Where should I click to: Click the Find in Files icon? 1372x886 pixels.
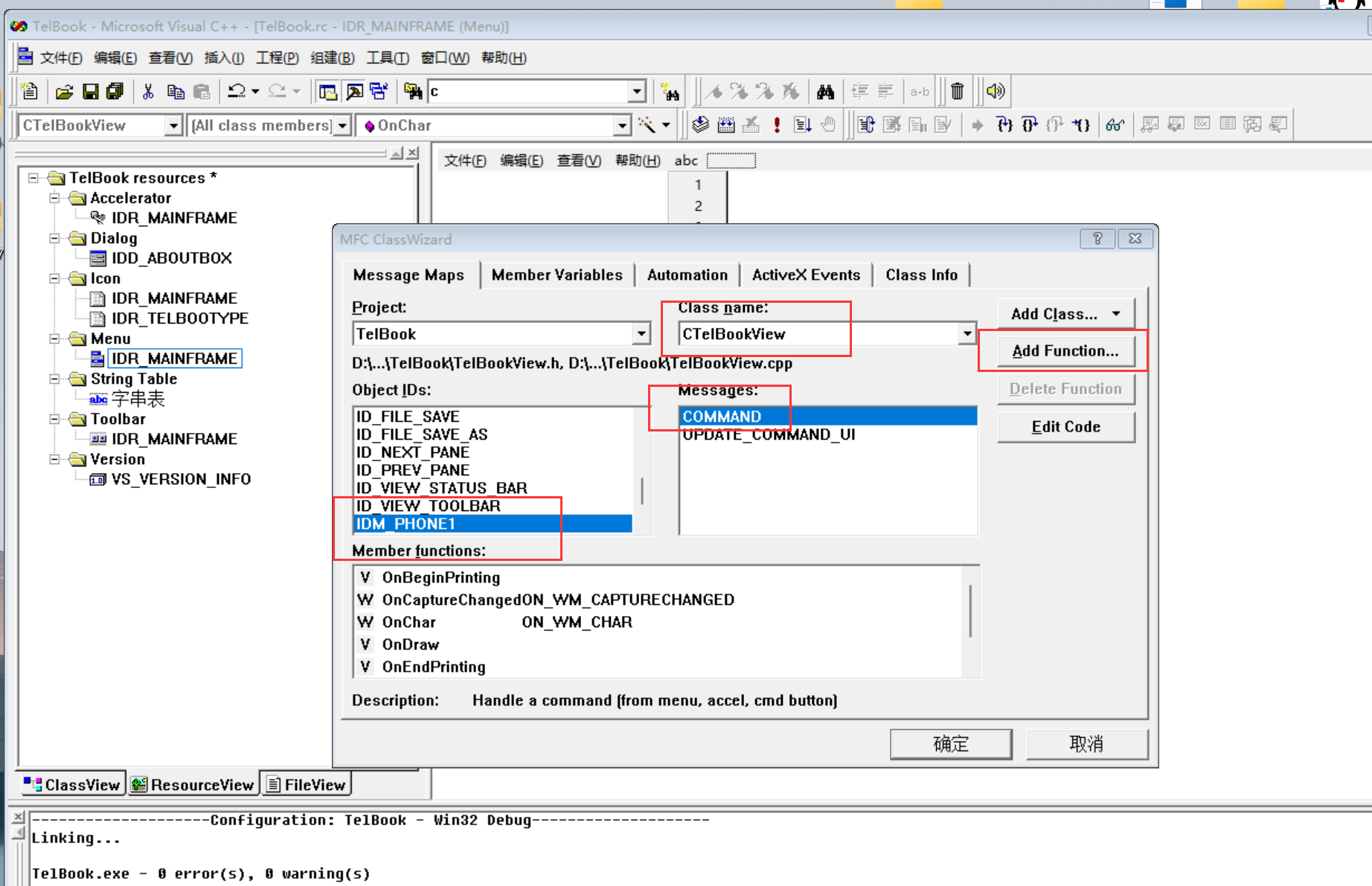(x=413, y=92)
